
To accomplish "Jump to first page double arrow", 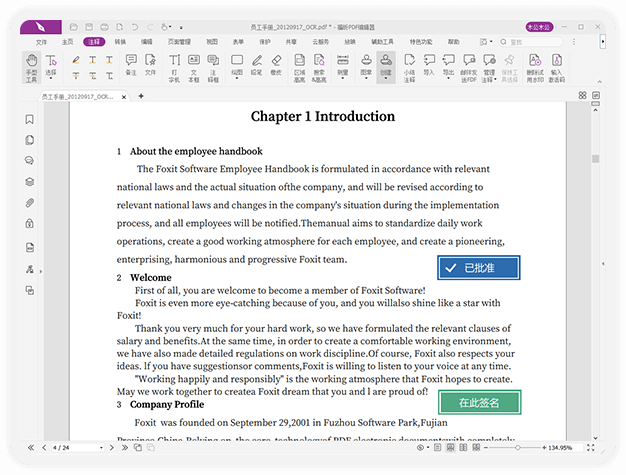I will (31, 447).
